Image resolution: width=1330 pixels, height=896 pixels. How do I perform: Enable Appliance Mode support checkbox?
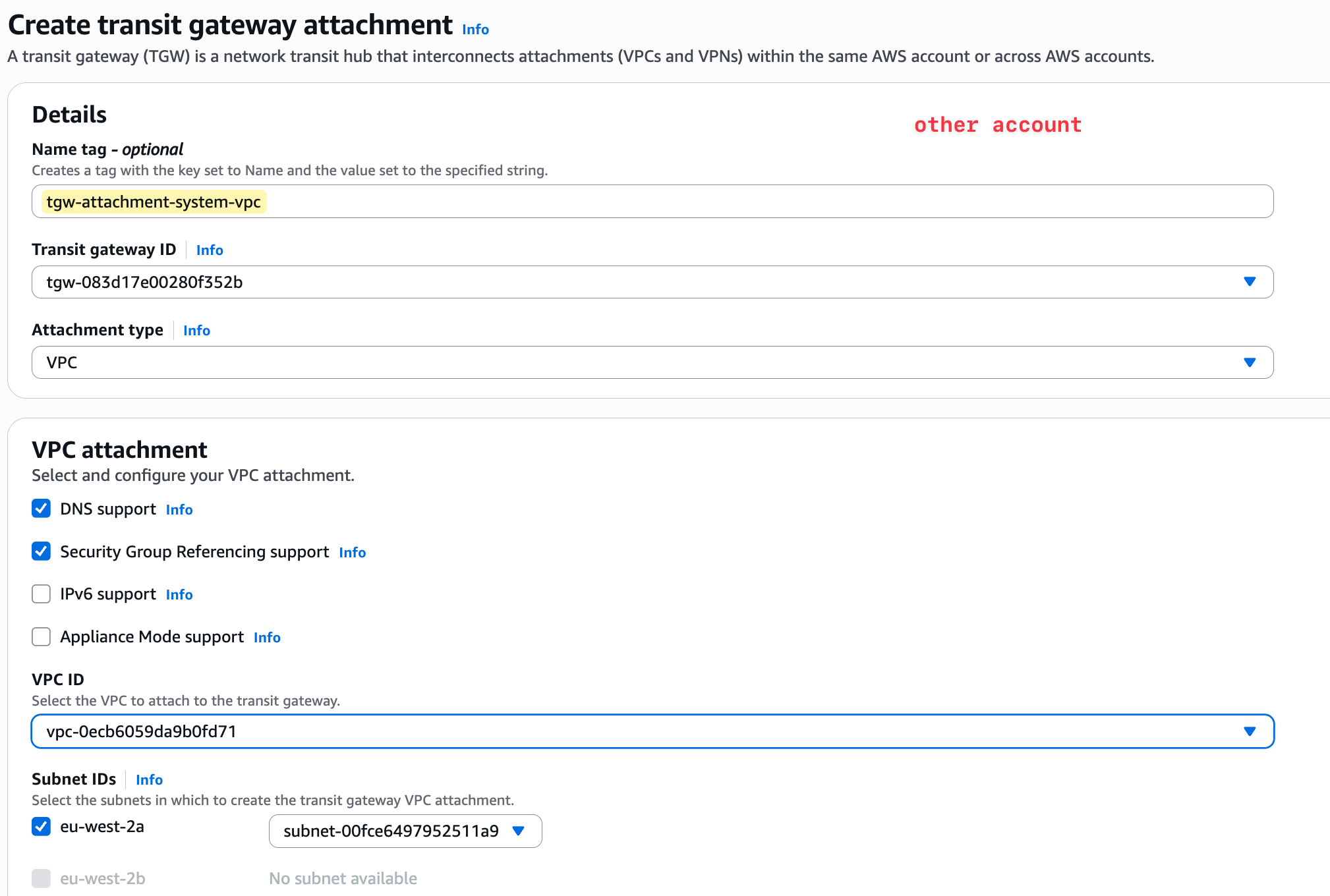[42, 636]
